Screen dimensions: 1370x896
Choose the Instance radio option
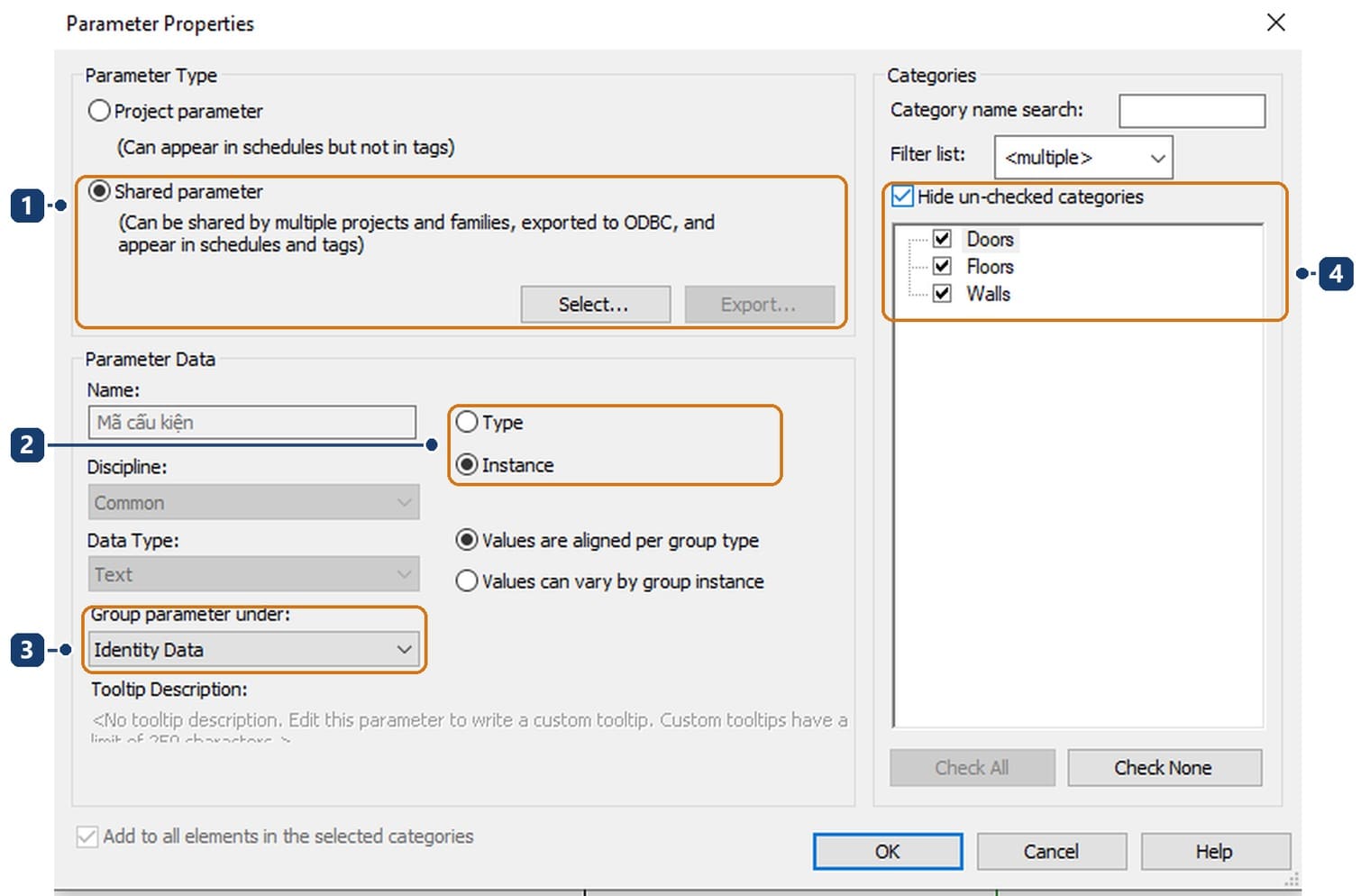[466, 465]
